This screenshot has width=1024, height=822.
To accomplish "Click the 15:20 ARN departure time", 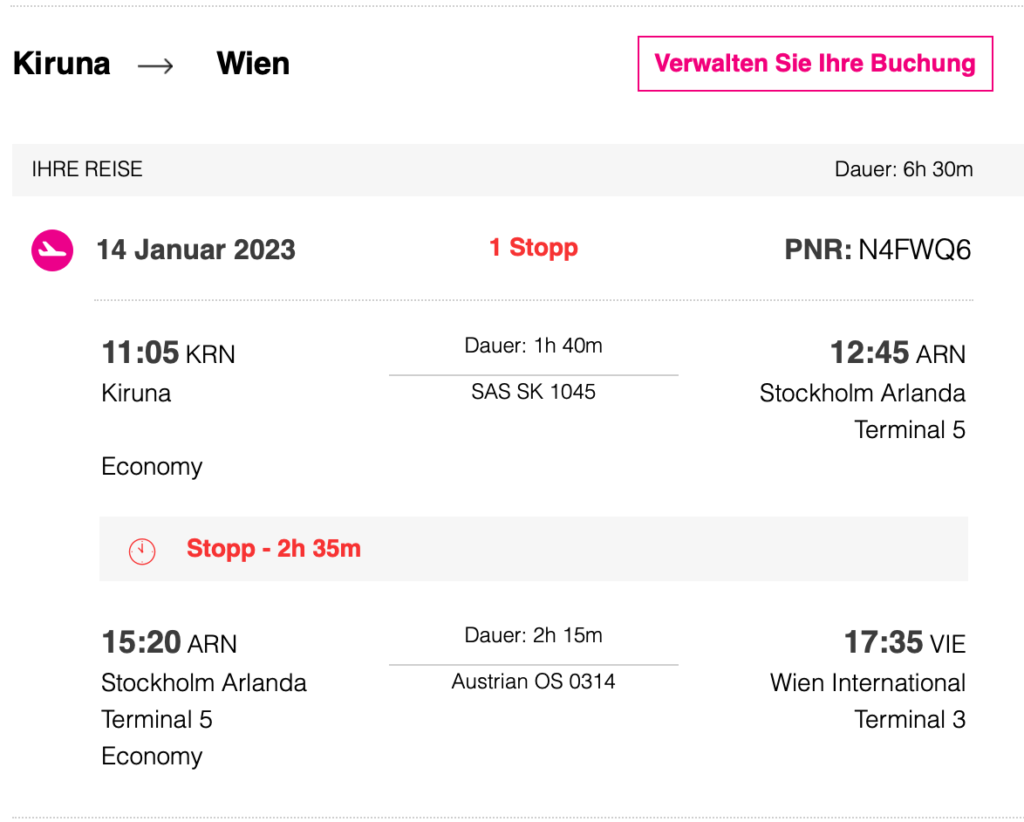I will pyautogui.click(x=169, y=643).
